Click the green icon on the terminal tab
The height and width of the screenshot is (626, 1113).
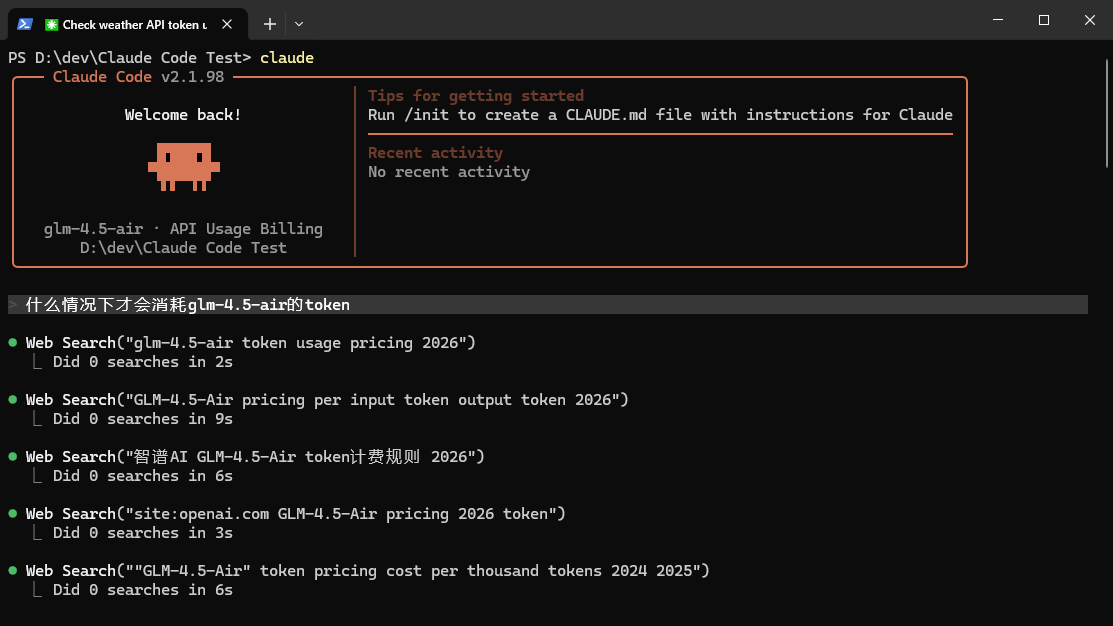[x=52, y=24]
